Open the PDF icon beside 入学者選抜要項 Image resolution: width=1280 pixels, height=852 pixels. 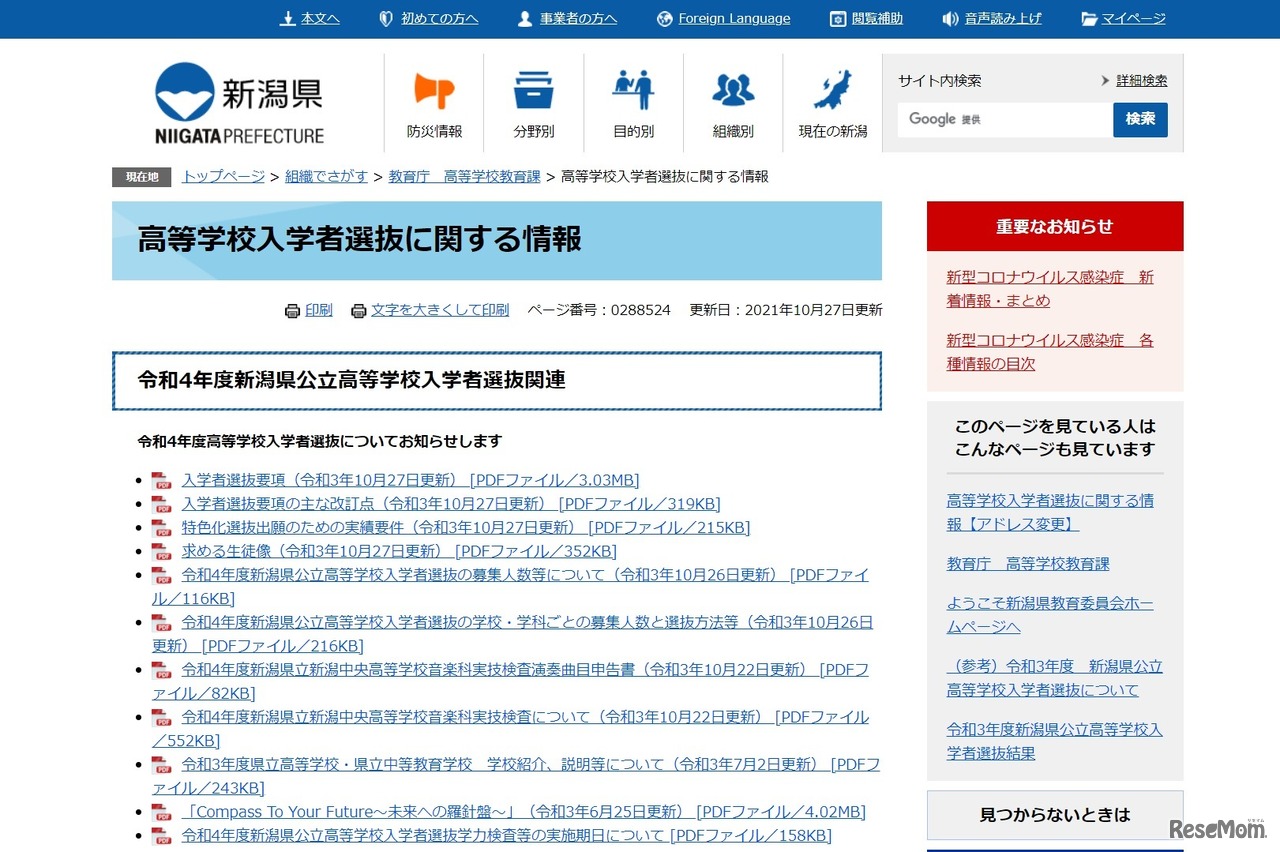161,479
